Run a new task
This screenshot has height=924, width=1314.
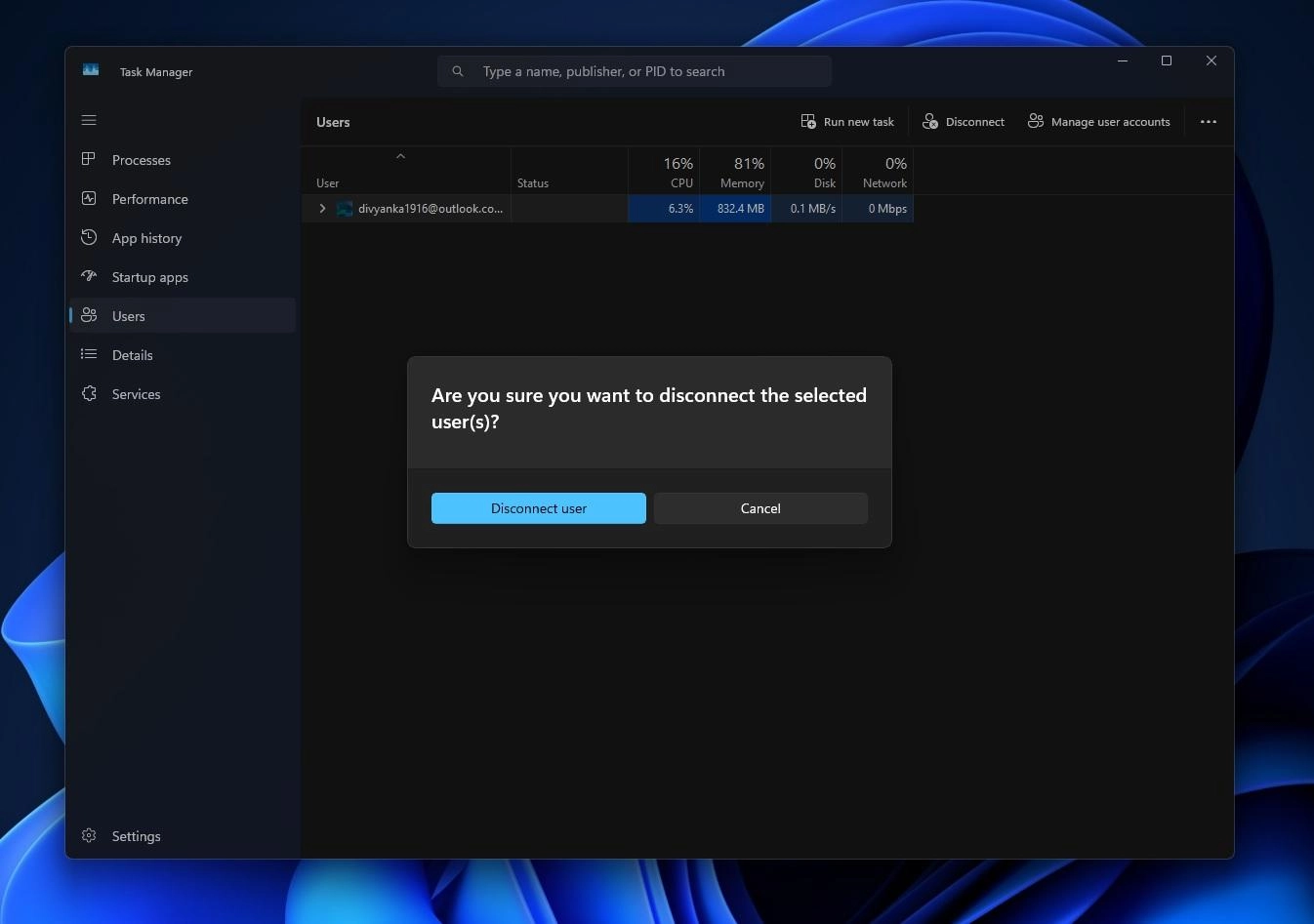tap(846, 121)
